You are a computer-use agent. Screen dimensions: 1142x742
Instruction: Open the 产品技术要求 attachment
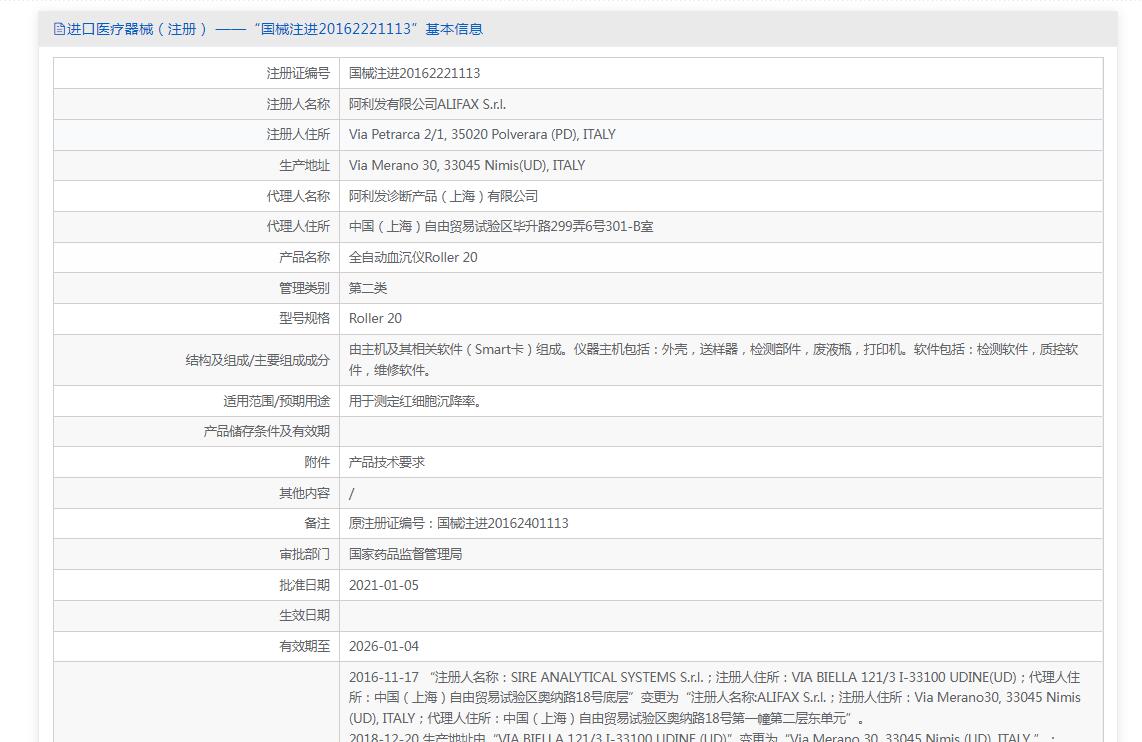tap(387, 462)
